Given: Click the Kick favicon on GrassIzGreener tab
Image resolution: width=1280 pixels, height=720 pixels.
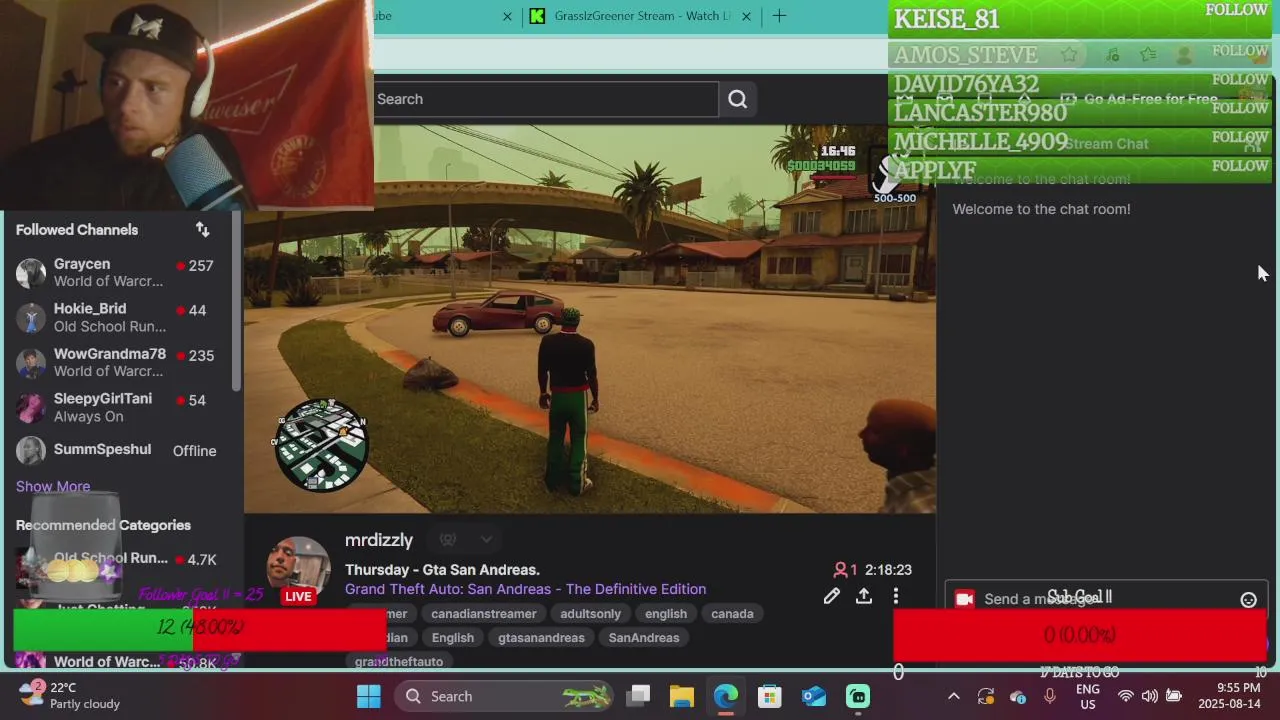Looking at the screenshot, I should (x=537, y=16).
